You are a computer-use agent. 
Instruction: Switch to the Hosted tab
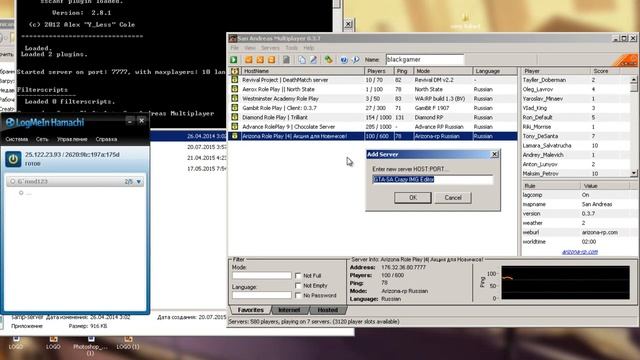pyautogui.click(x=327, y=310)
